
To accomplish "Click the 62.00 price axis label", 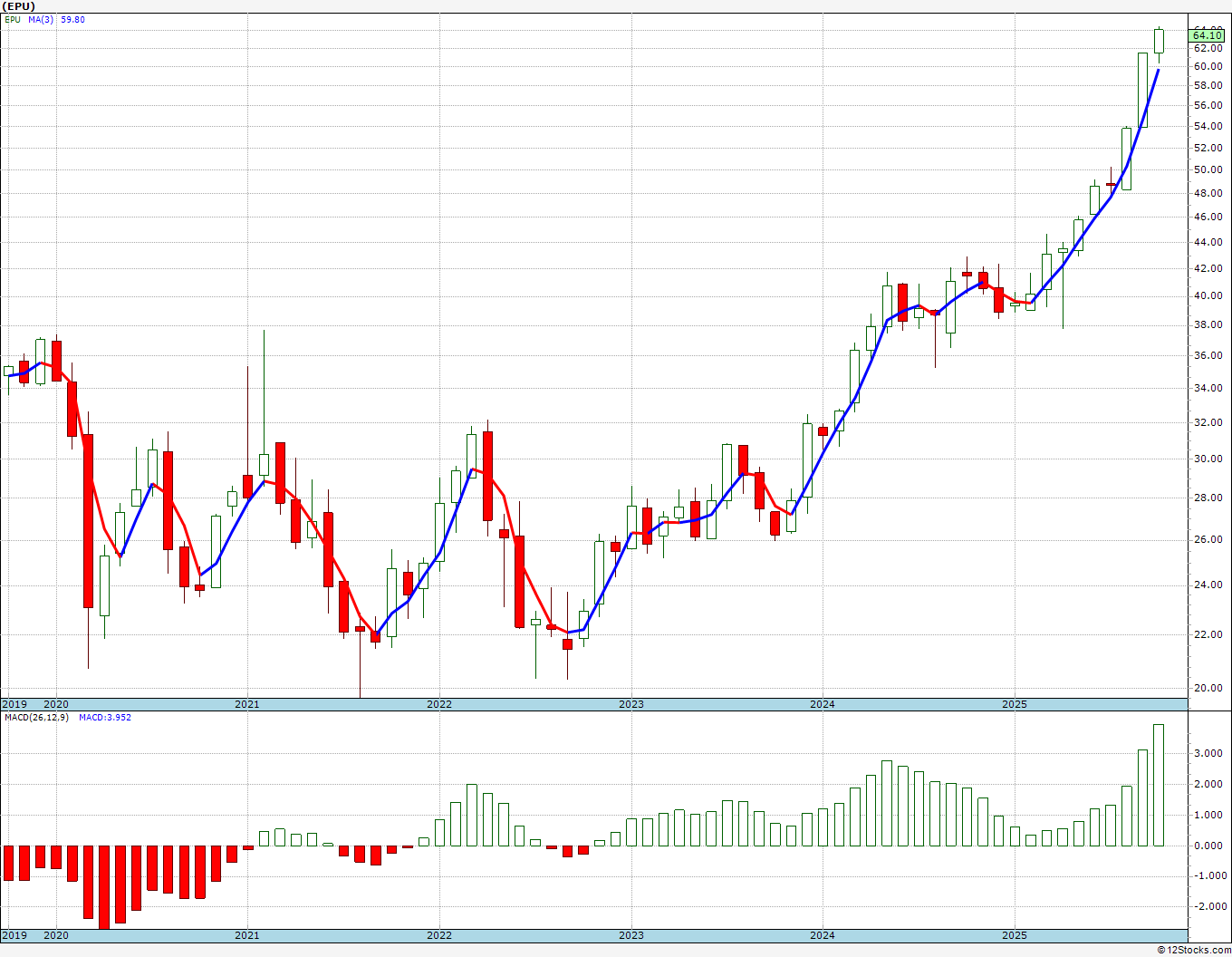I will (1208, 48).
